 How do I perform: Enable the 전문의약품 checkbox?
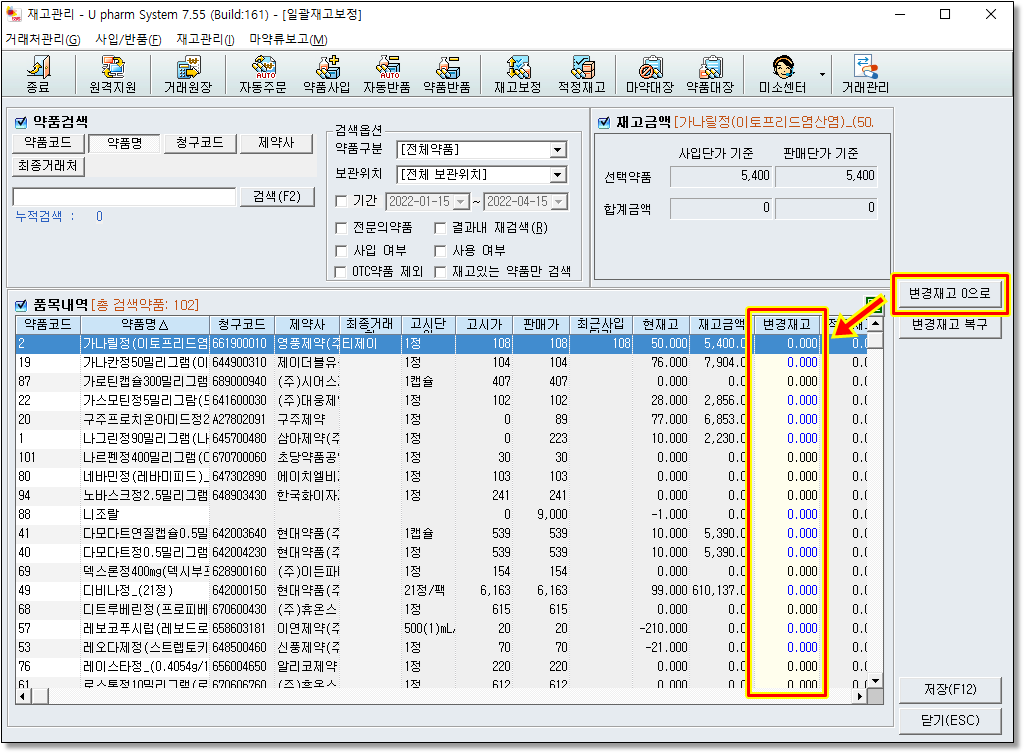coord(342,227)
